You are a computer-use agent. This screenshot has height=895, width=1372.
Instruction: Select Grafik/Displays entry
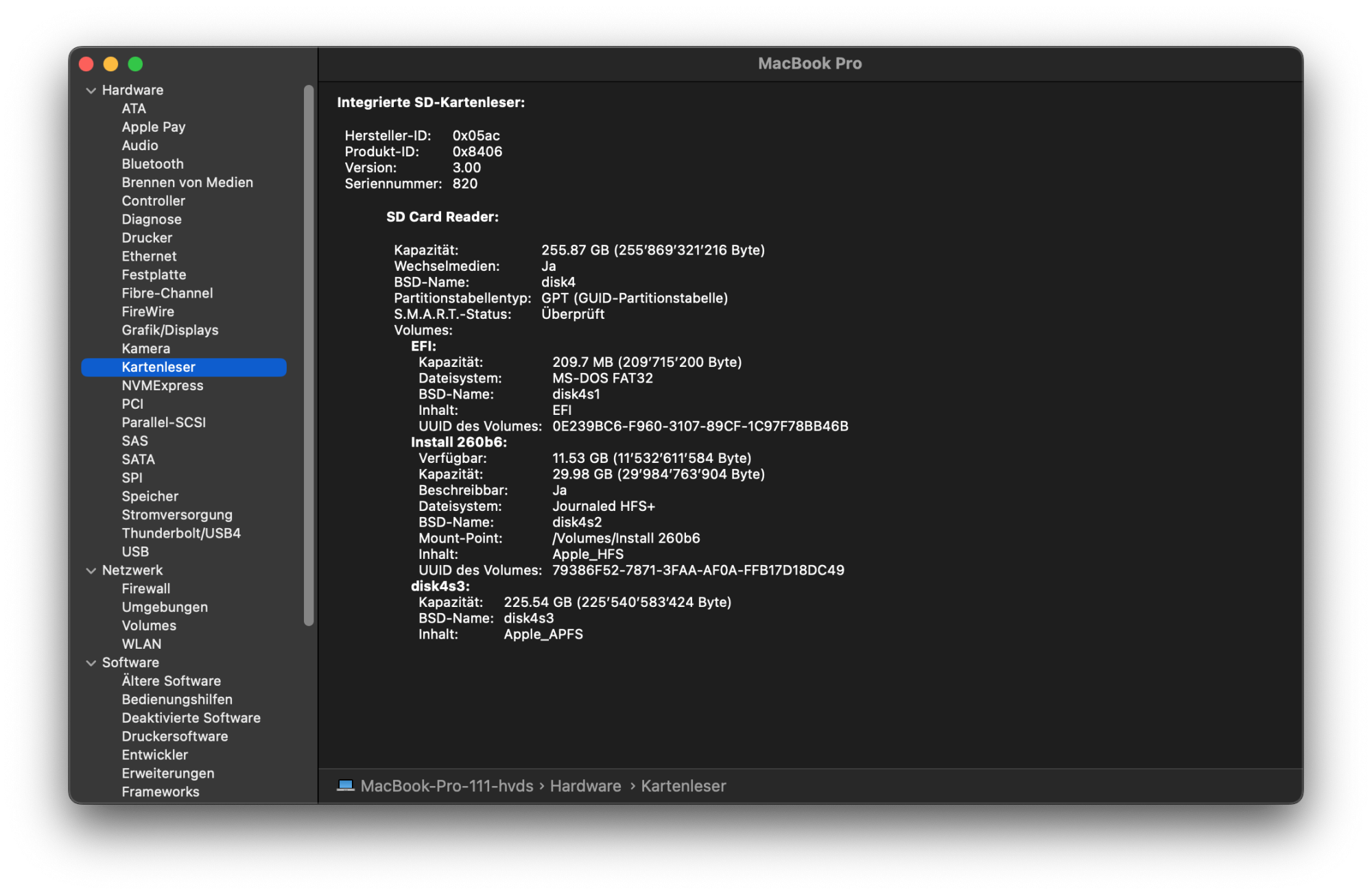click(x=169, y=330)
